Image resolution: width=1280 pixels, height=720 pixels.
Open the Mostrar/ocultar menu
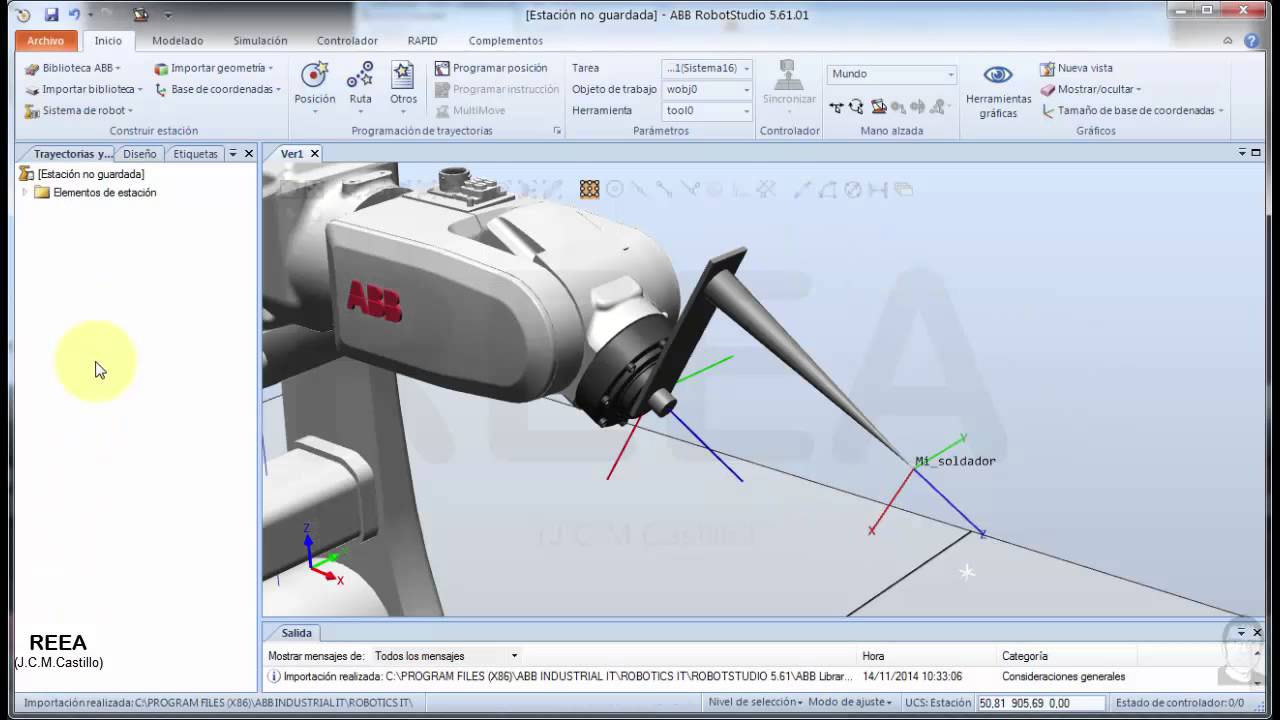tap(1091, 89)
